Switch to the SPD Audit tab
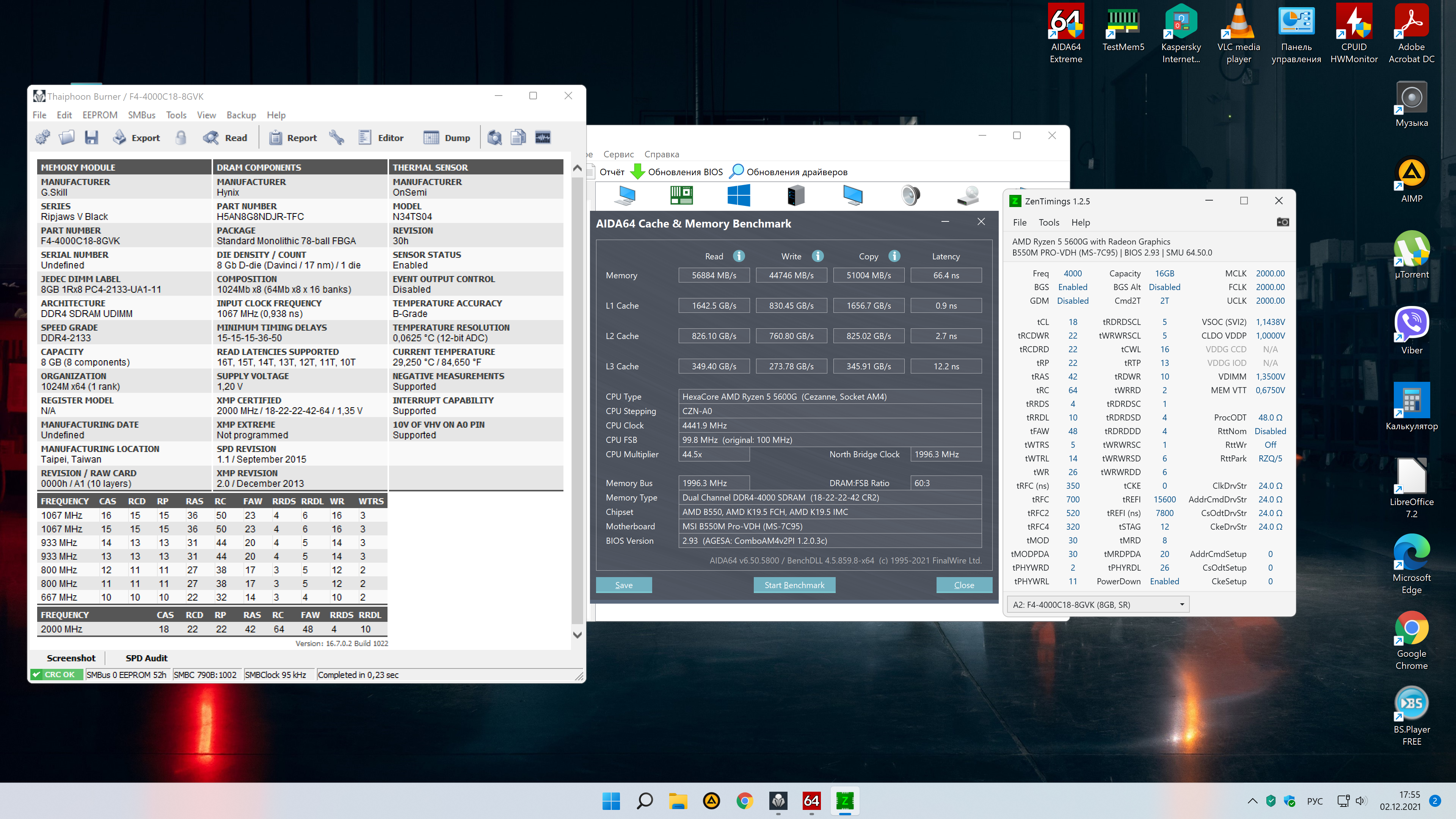This screenshot has width=1456, height=819. pyautogui.click(x=146, y=658)
